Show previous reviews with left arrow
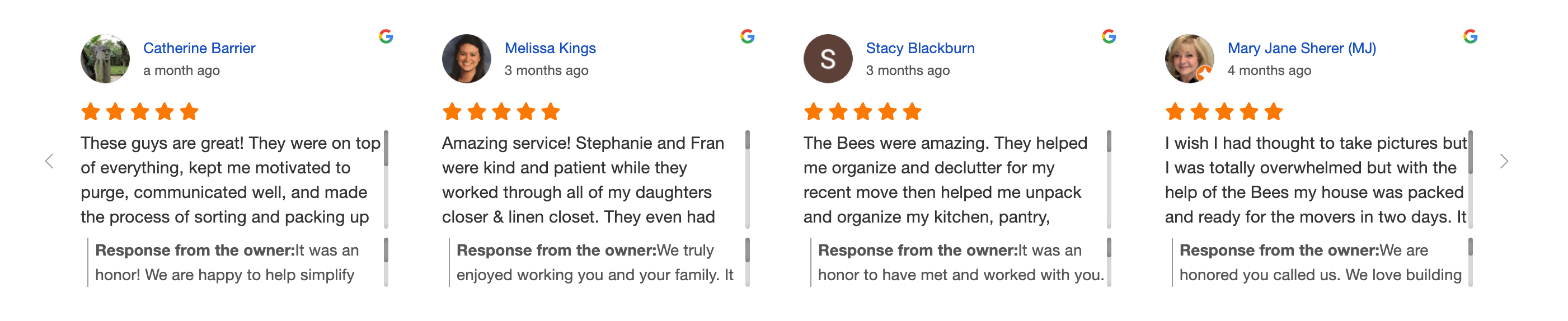This screenshot has width=1568, height=321. click(x=49, y=161)
